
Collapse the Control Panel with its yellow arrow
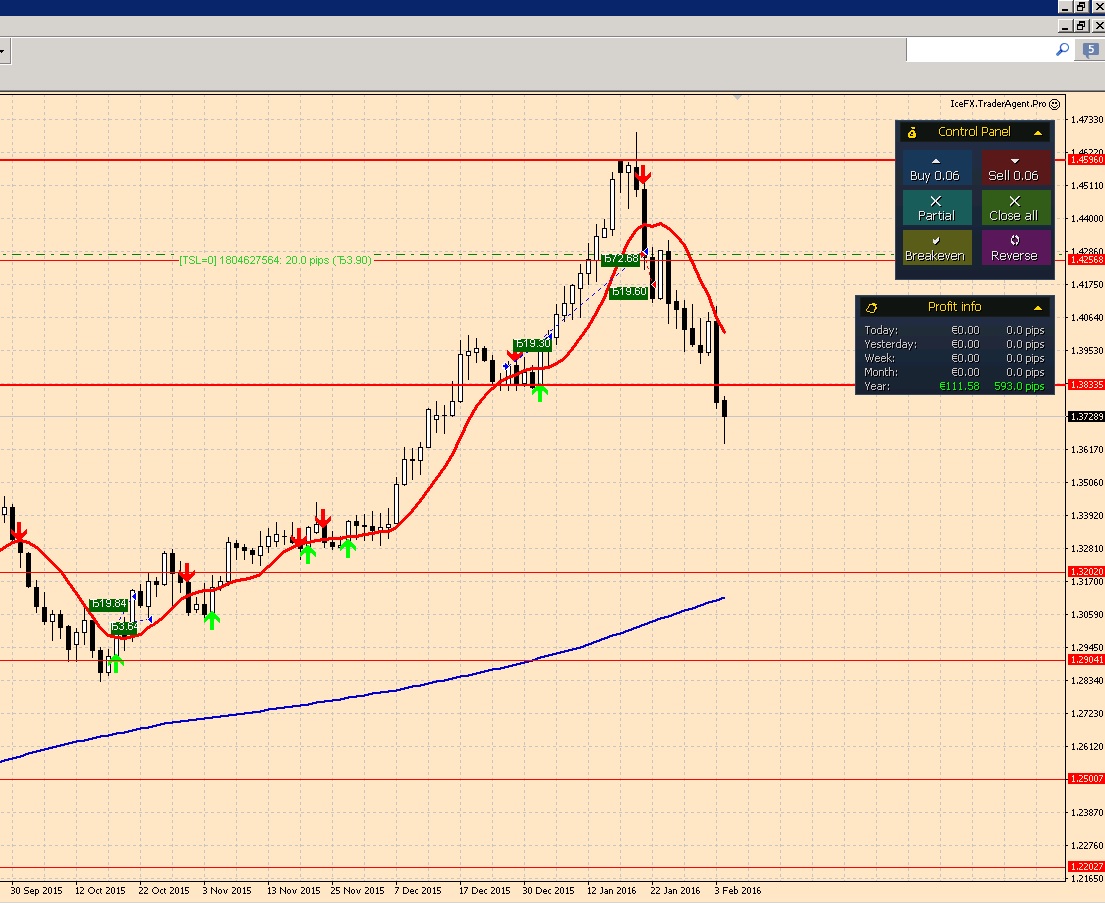(x=1037, y=132)
